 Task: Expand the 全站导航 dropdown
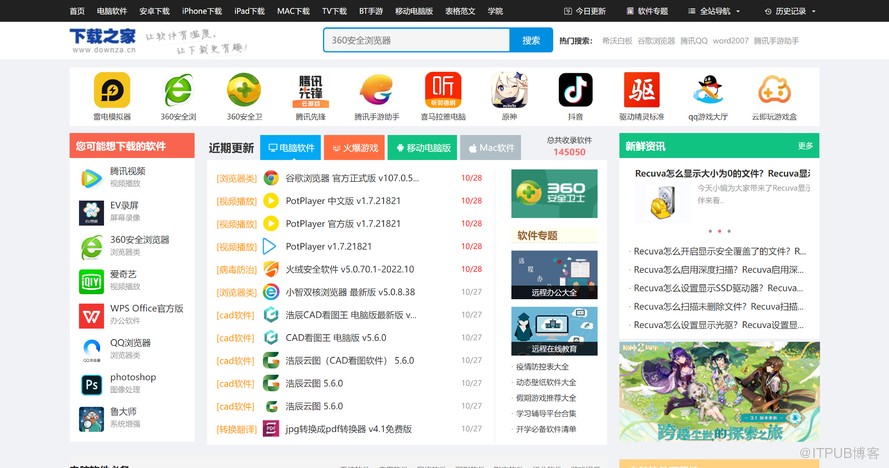(714, 11)
